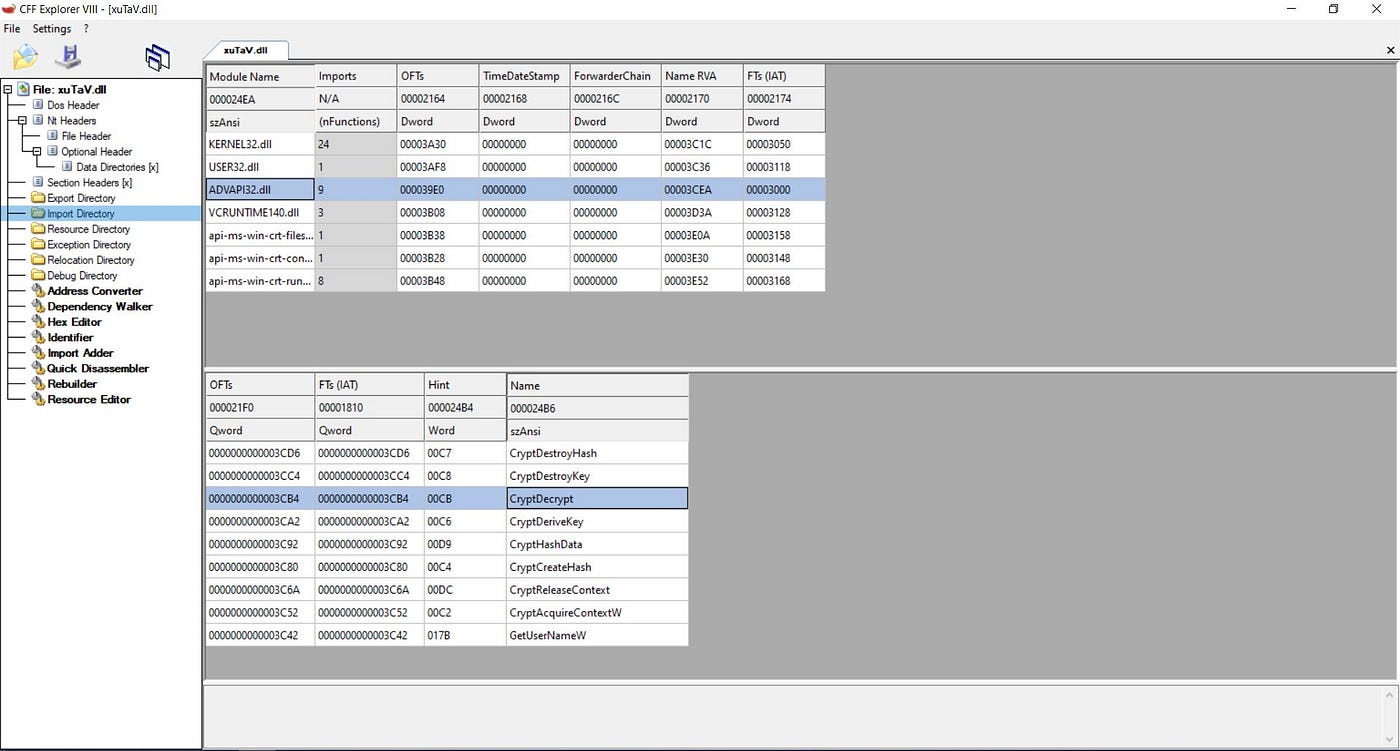Image resolution: width=1400 pixels, height=751 pixels.
Task: Click the Dependency Walker tool icon
Action: 38,306
